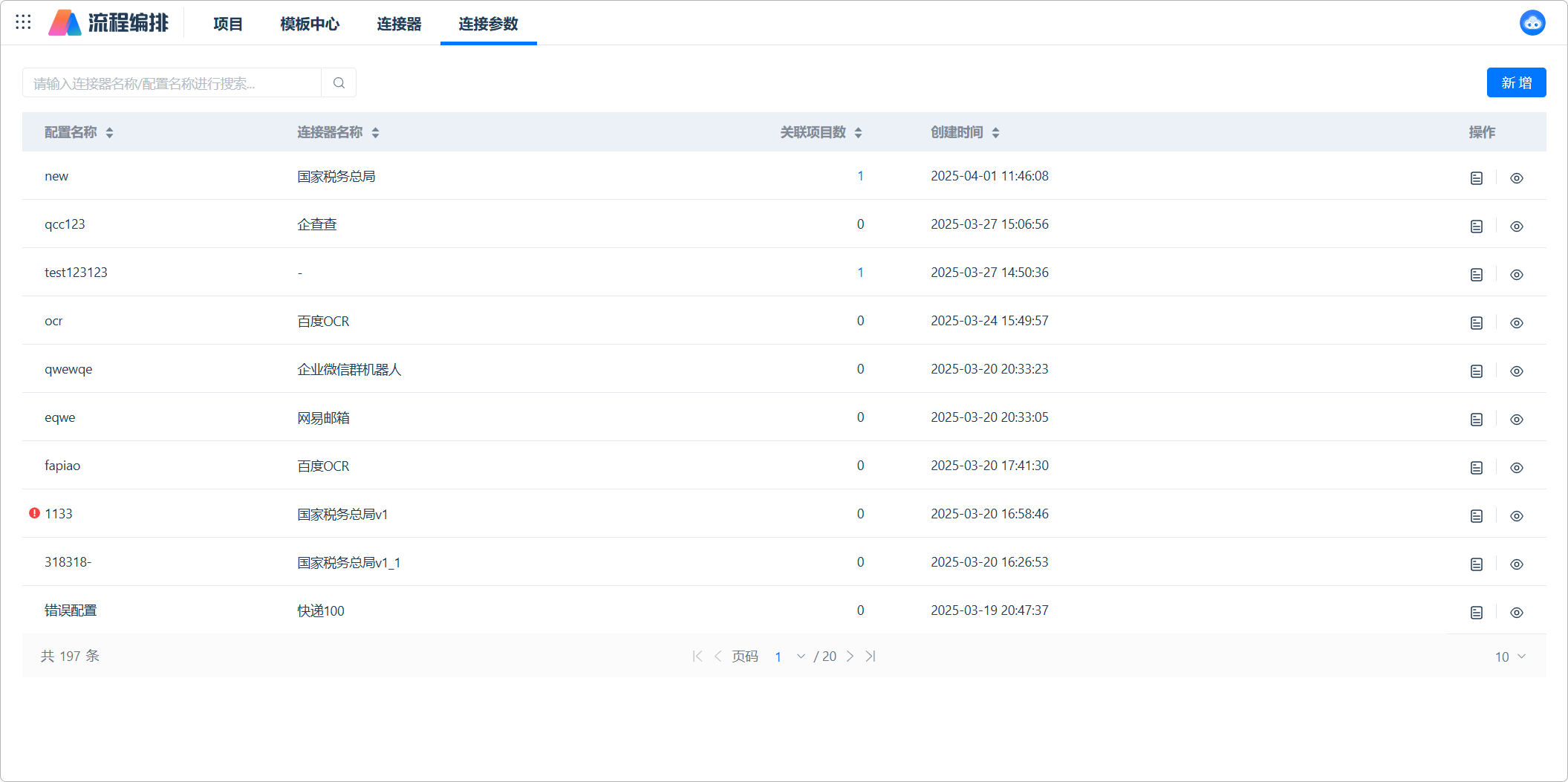Click linked project count for new row

click(860, 176)
